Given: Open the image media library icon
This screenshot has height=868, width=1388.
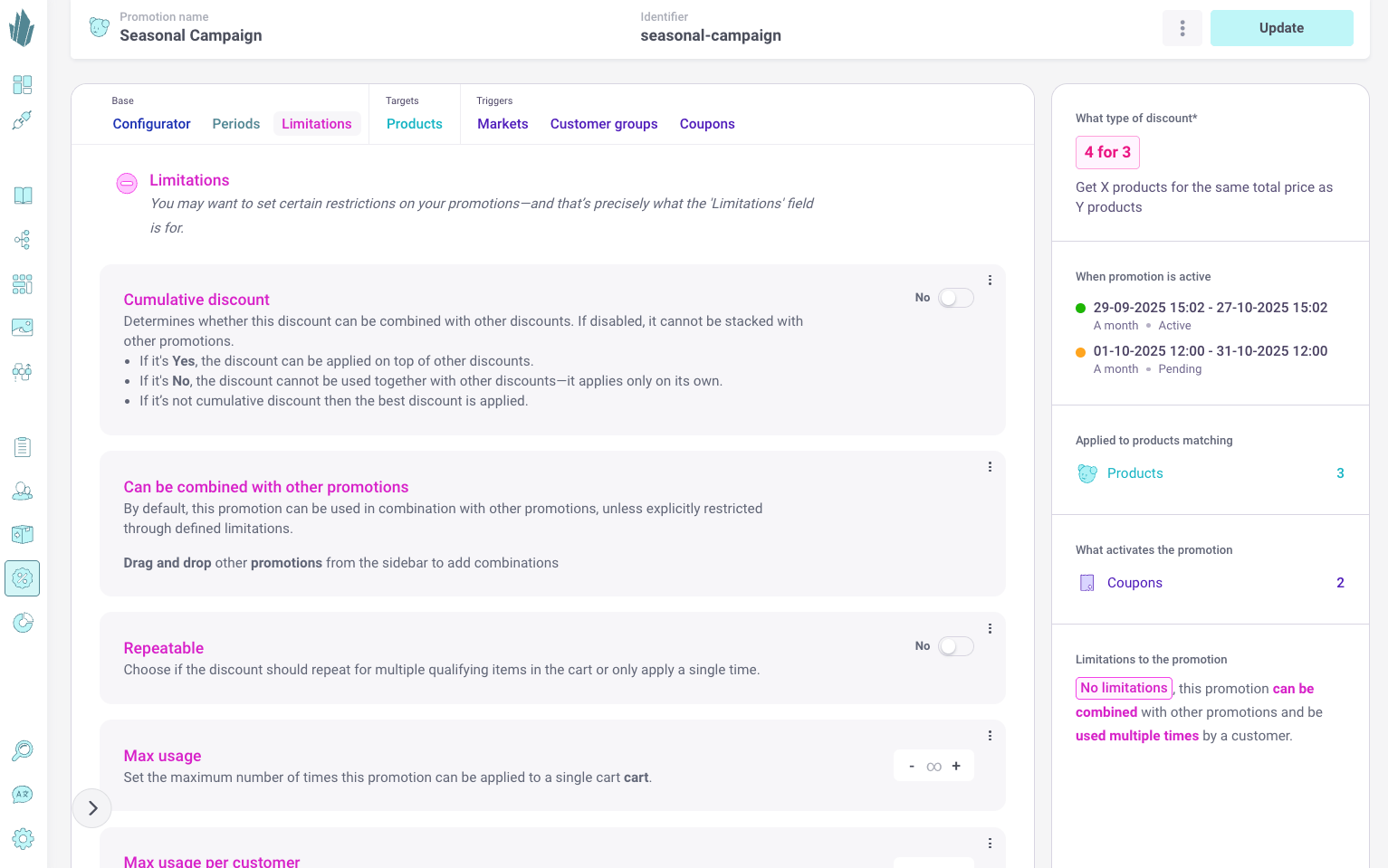Looking at the screenshot, I should pyautogui.click(x=23, y=328).
